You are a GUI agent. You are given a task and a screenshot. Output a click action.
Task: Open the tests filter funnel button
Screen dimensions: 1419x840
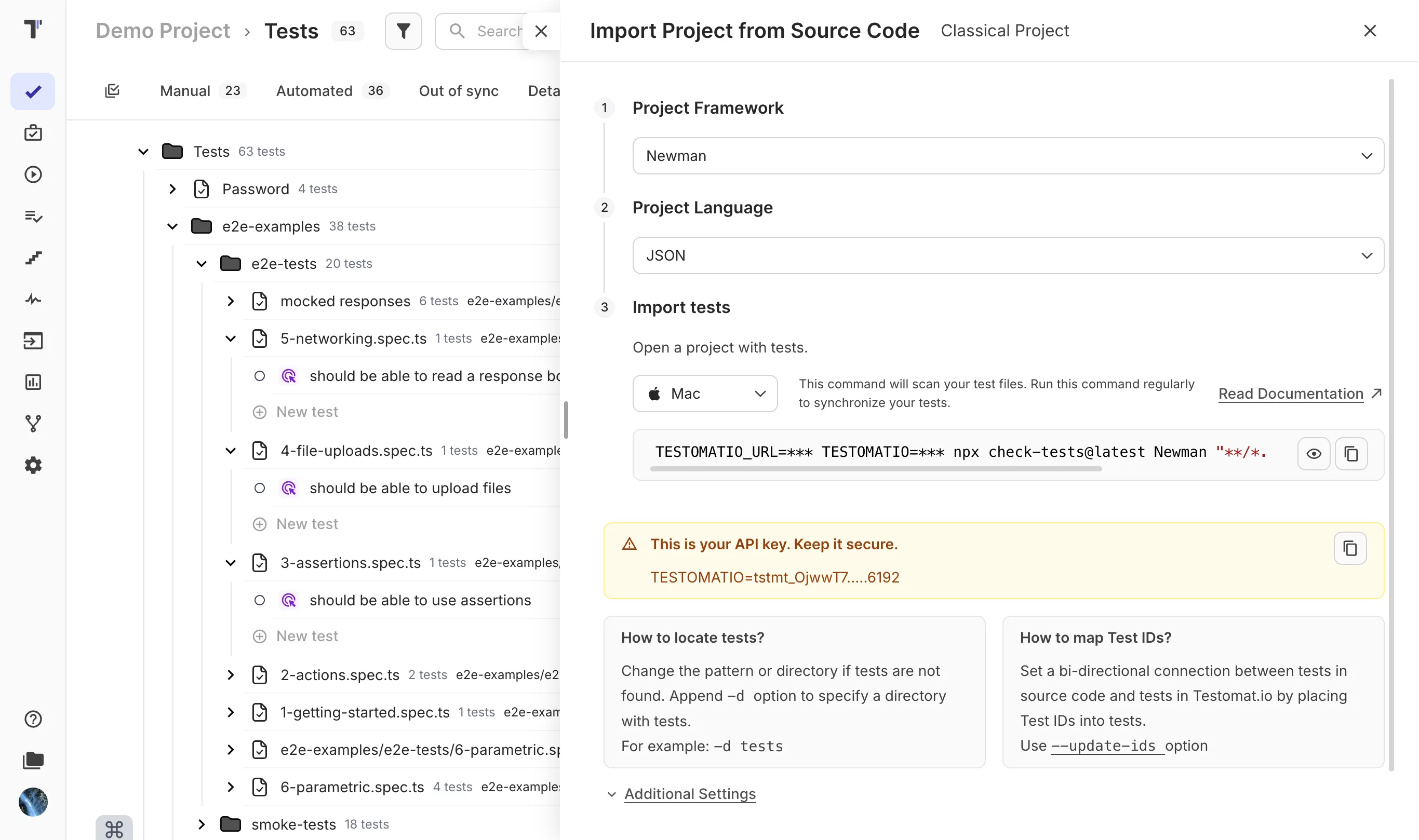[x=403, y=31]
